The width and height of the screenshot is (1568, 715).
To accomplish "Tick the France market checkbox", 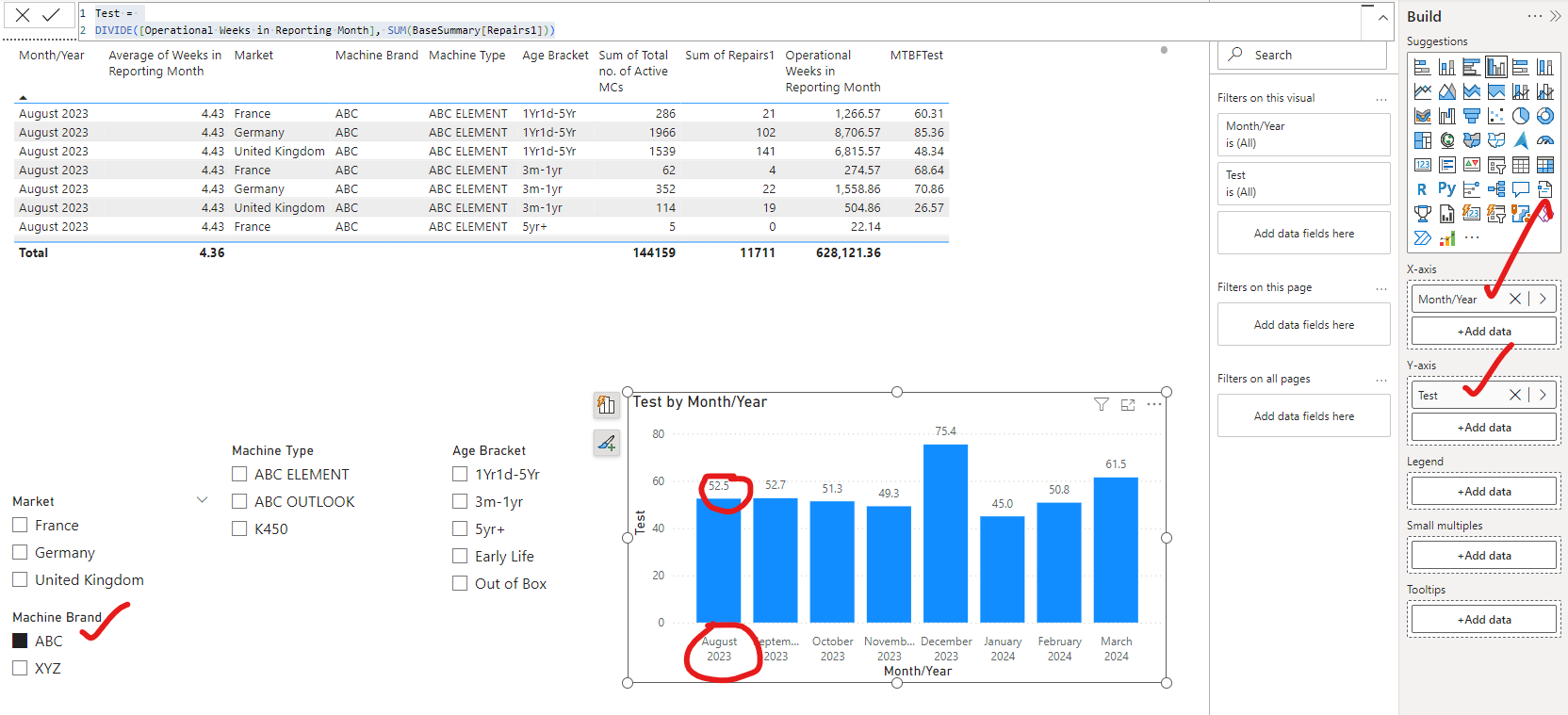I will pyautogui.click(x=20, y=525).
